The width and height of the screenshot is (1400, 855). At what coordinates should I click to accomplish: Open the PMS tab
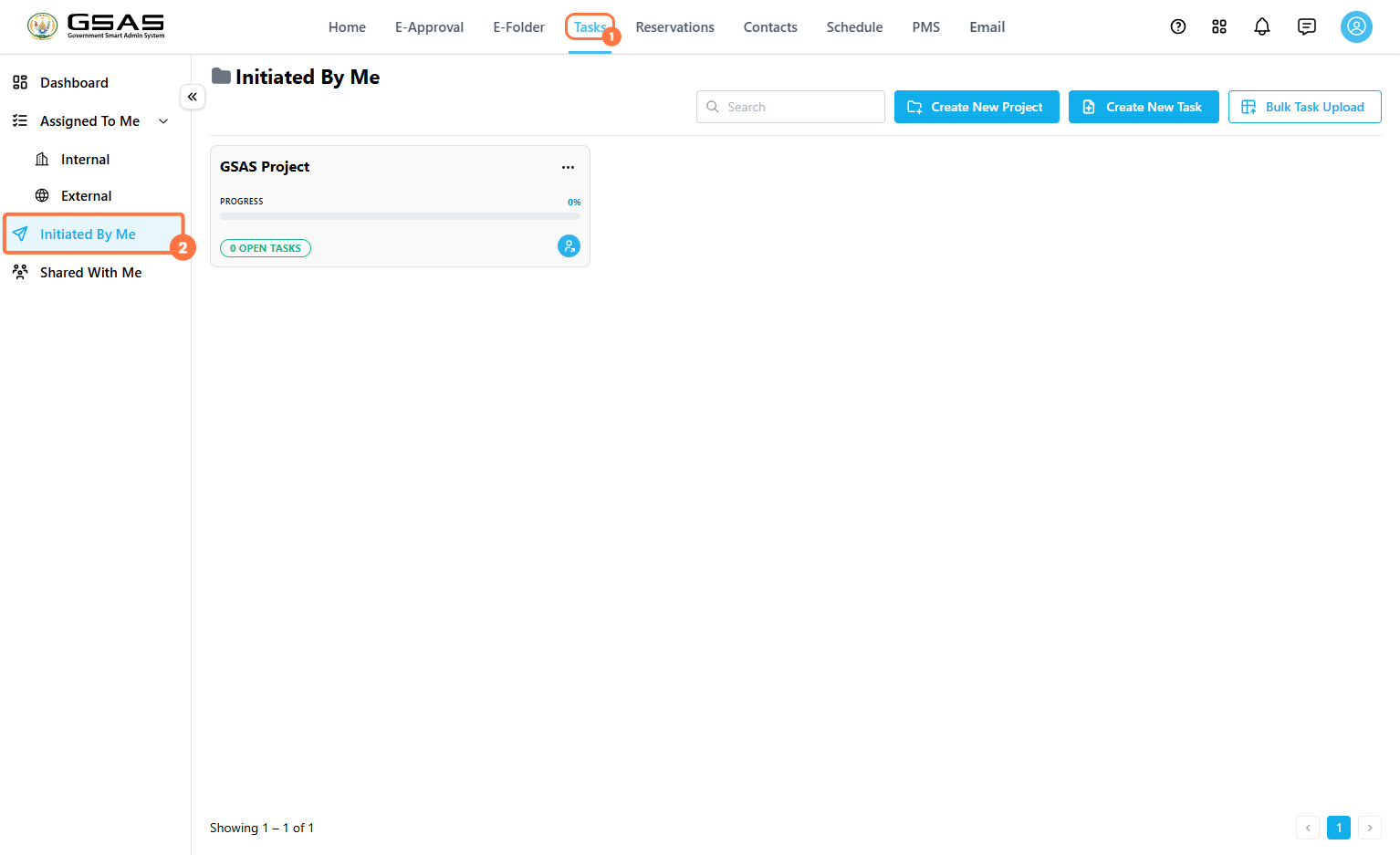point(926,27)
